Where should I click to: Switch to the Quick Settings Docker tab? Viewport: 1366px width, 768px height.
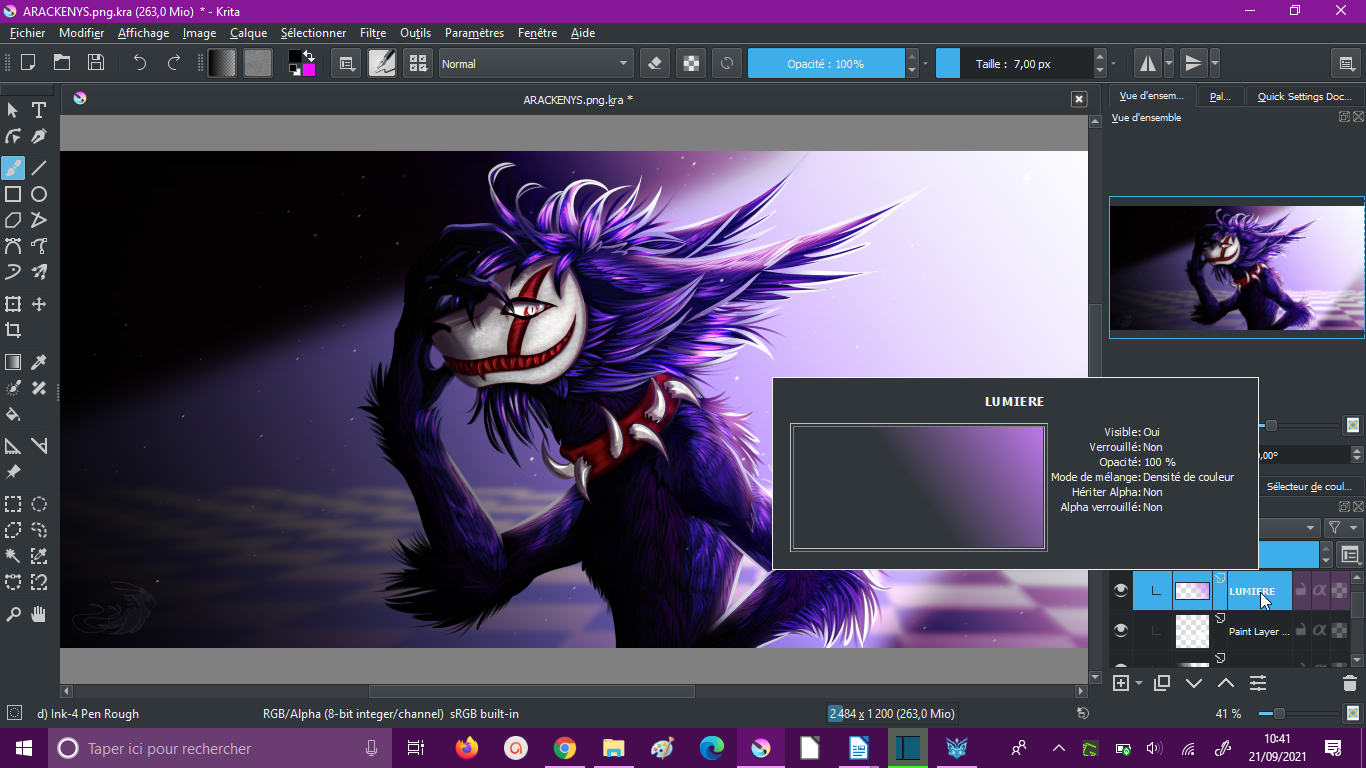click(1304, 96)
